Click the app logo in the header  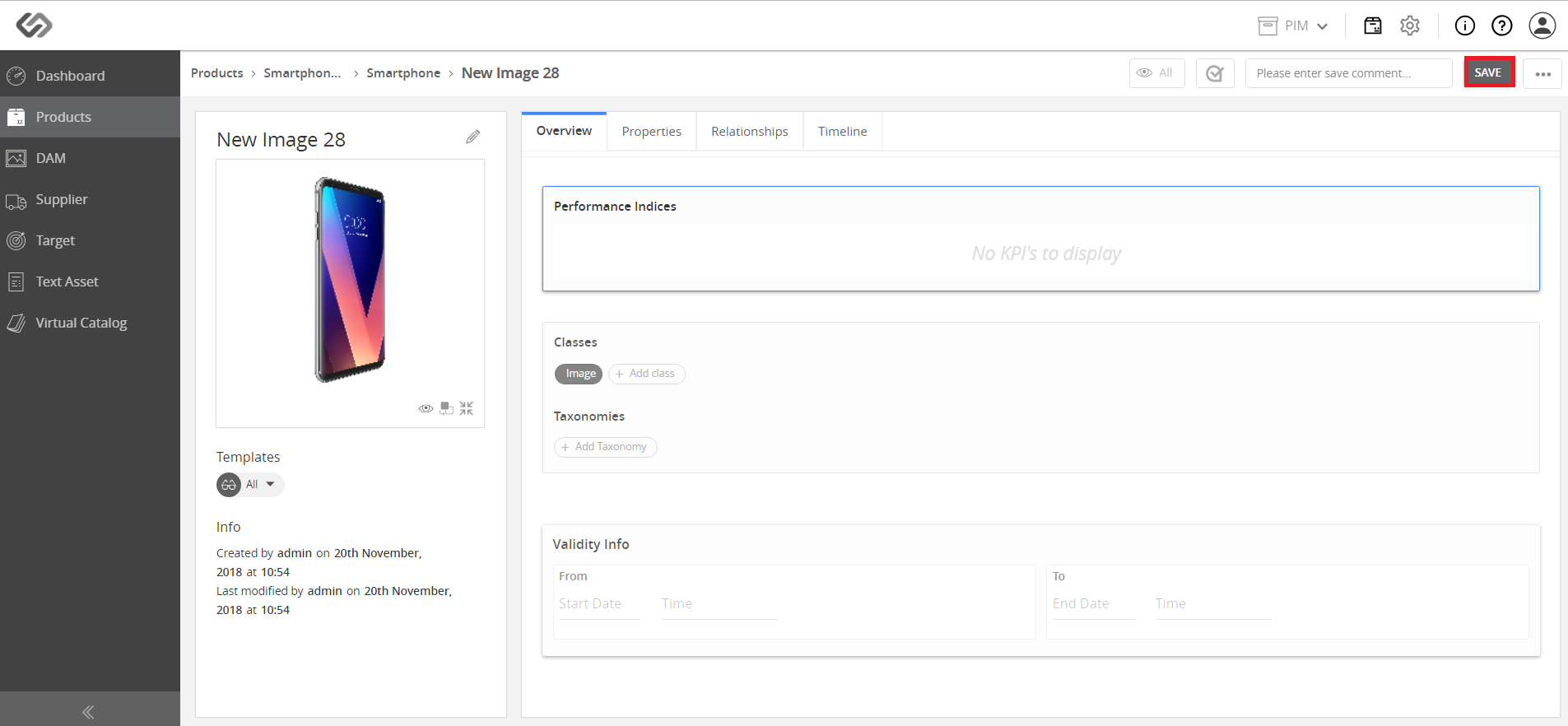pos(34,26)
